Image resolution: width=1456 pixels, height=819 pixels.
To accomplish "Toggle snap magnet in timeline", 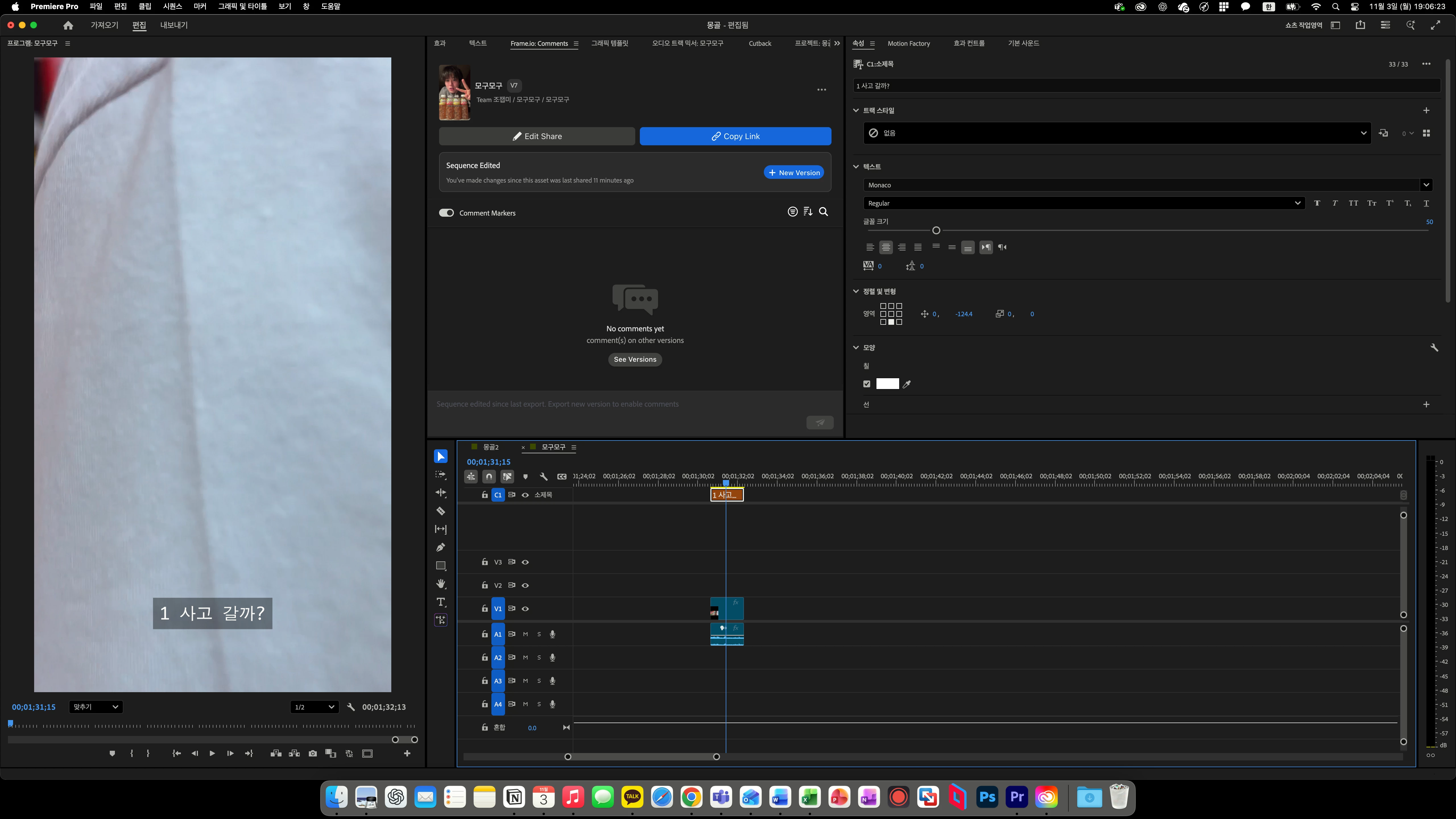I will click(x=489, y=477).
